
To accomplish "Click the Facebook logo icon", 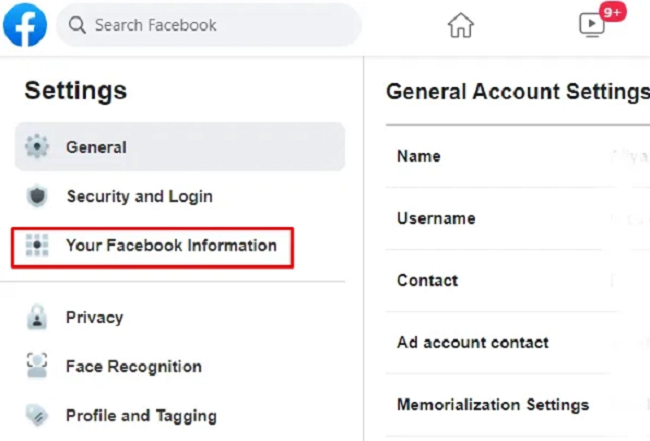I will click(25, 25).
